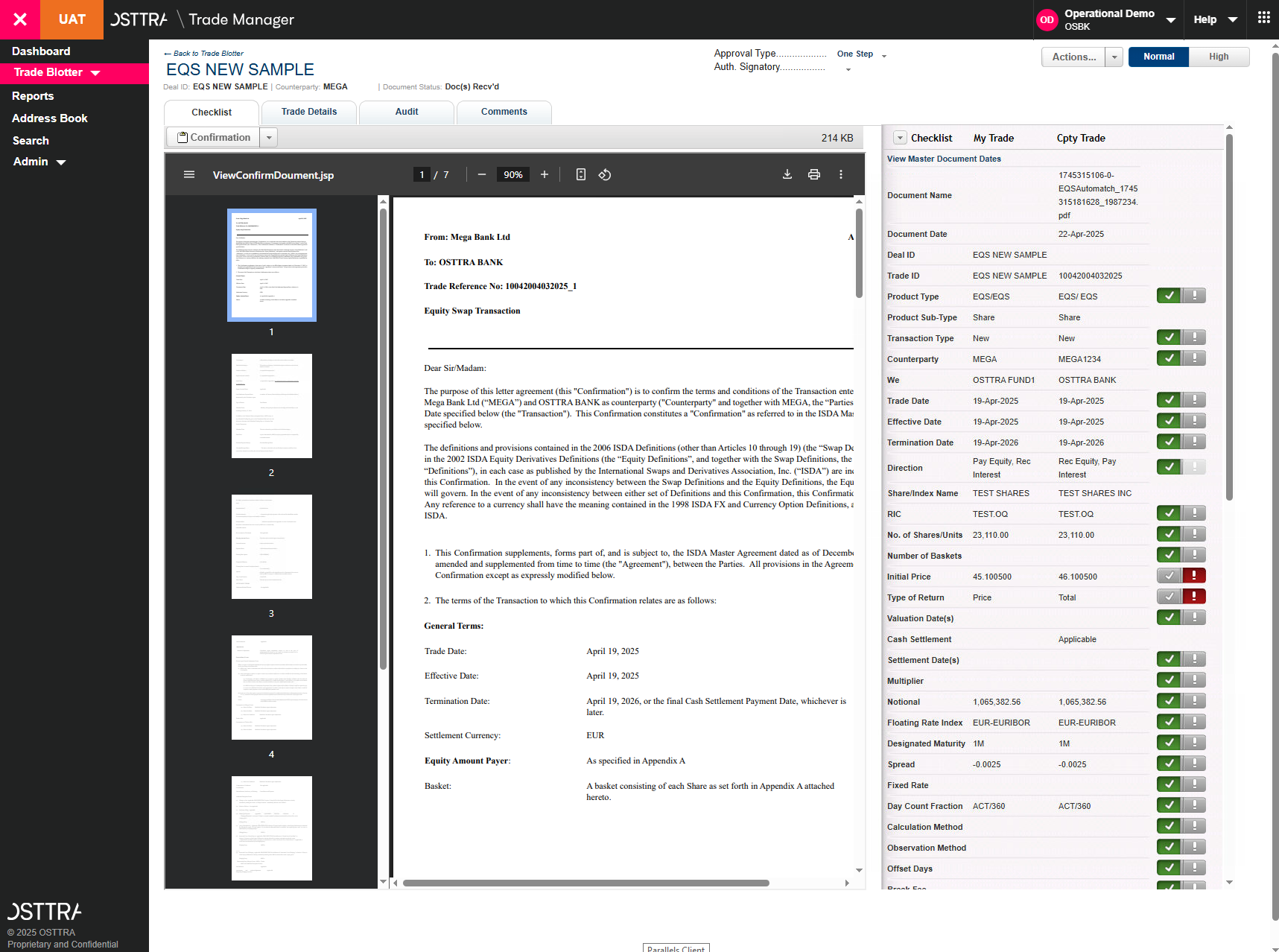This screenshot has width=1279, height=952.
Task: Zoom in the PDF document
Action: (545, 174)
